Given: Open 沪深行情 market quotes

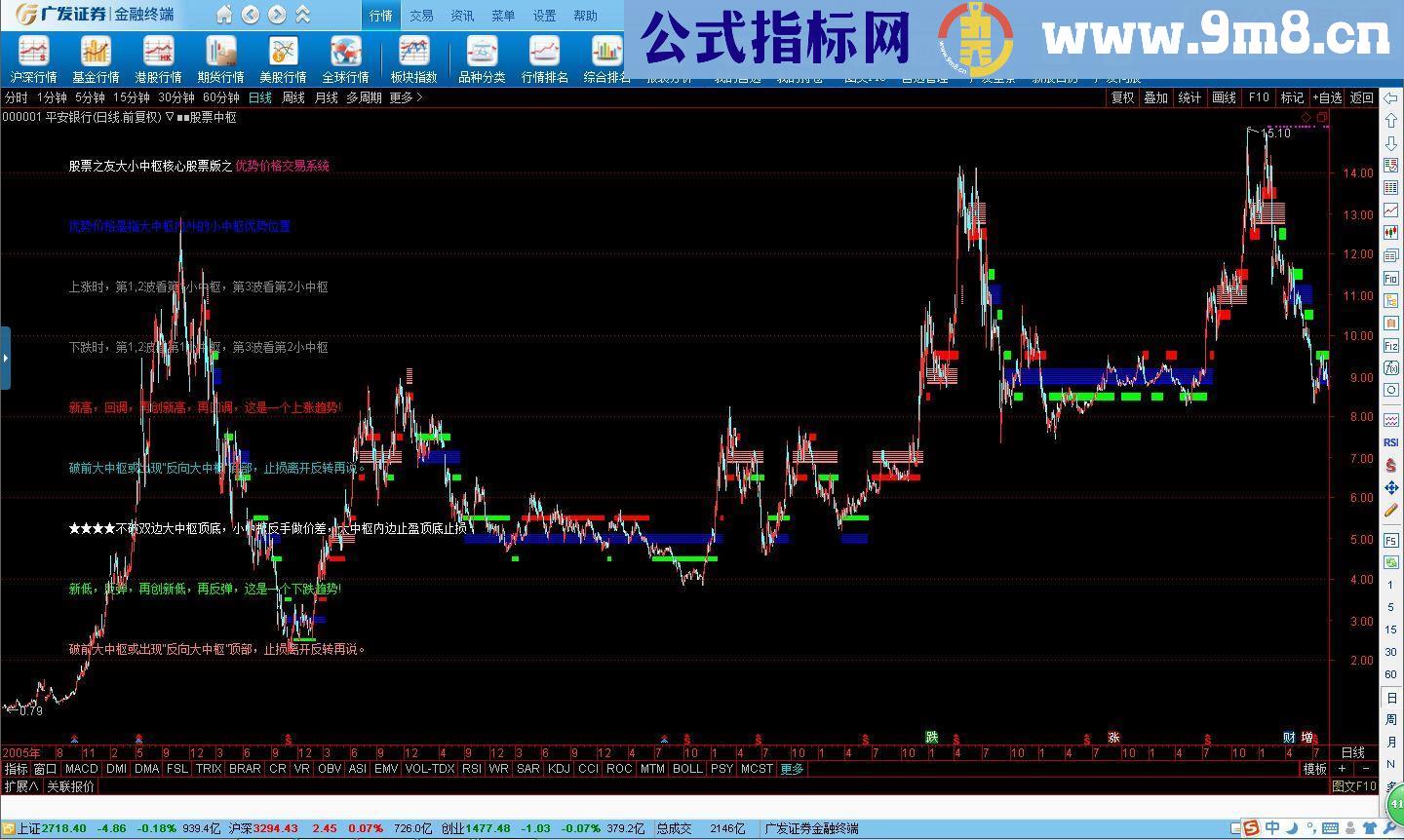Looking at the screenshot, I should 33,59.
